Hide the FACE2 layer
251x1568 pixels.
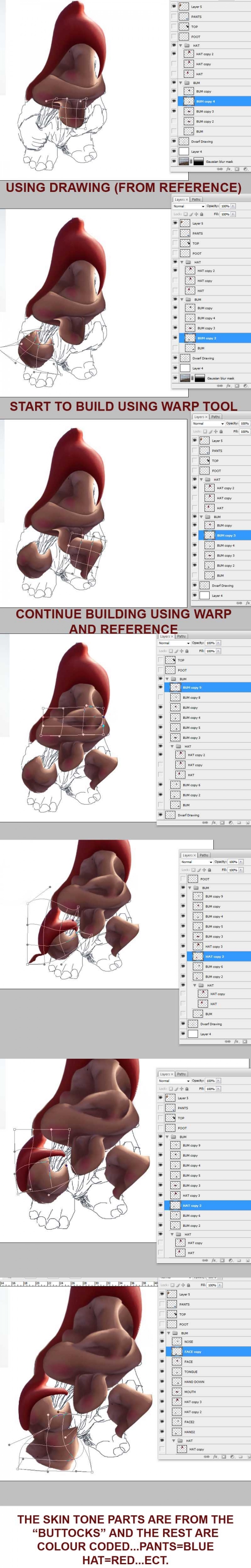(x=162, y=1422)
